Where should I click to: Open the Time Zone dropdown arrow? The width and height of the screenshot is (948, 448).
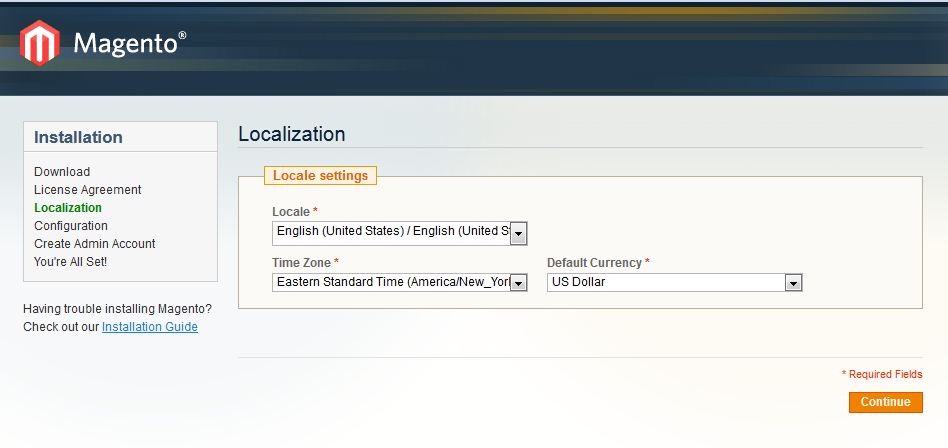click(518, 282)
